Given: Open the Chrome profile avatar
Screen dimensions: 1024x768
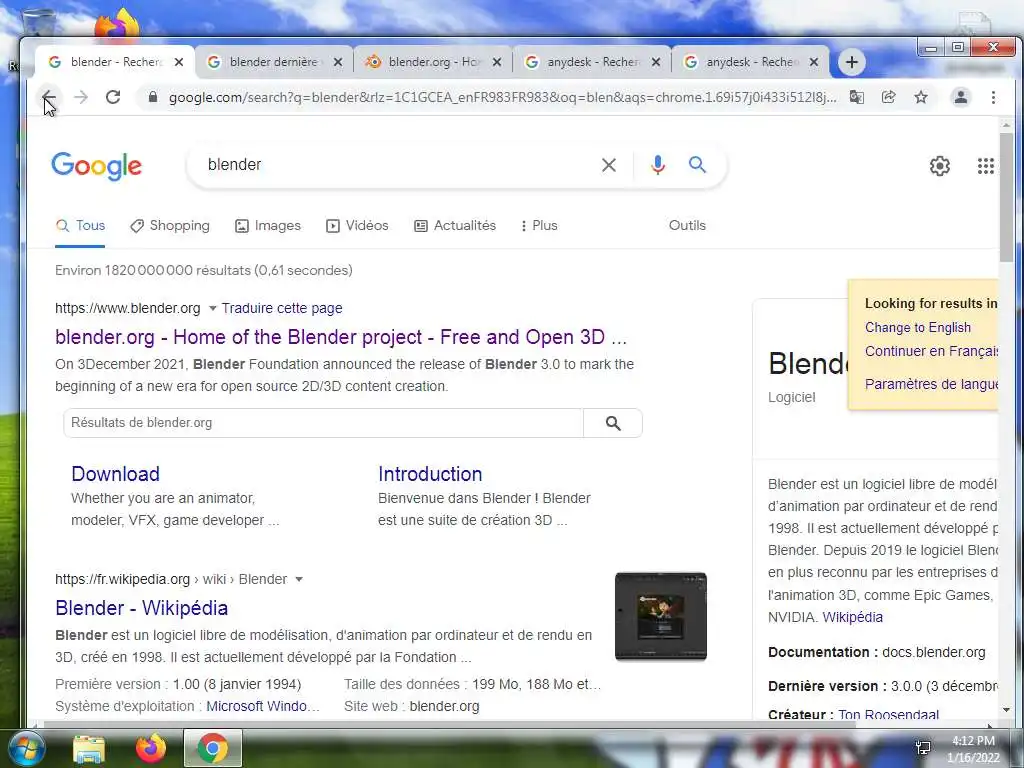Looking at the screenshot, I should coord(961,97).
